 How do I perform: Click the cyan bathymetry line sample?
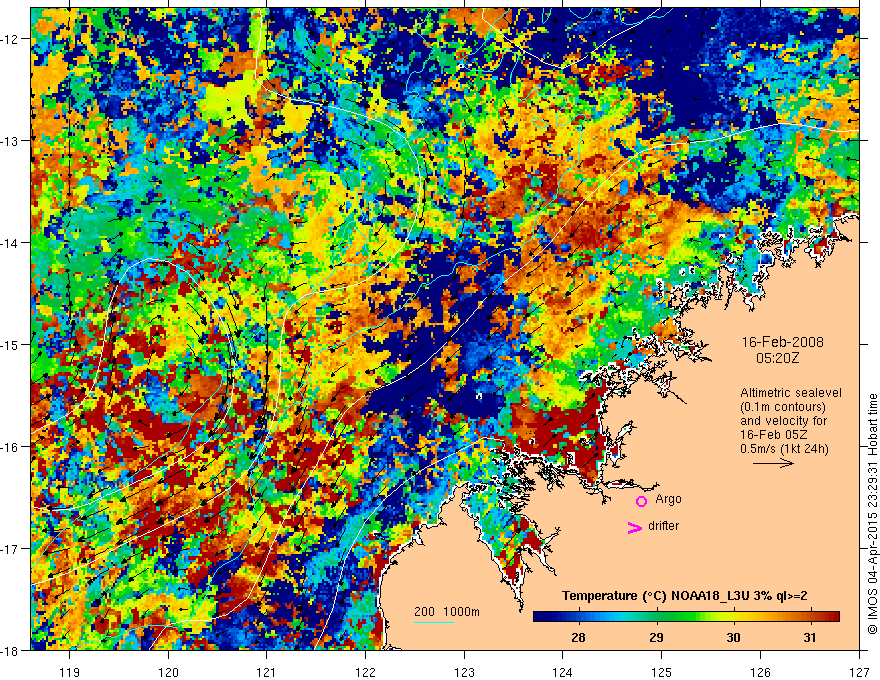pyautogui.click(x=434, y=622)
